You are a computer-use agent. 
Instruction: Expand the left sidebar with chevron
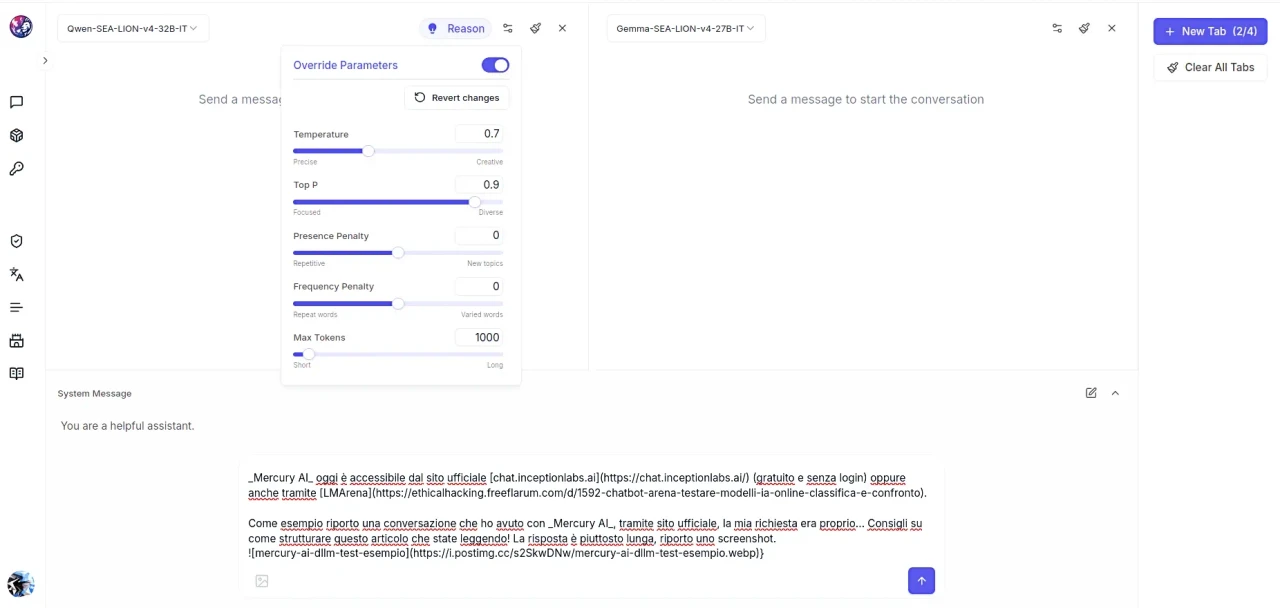click(45, 61)
